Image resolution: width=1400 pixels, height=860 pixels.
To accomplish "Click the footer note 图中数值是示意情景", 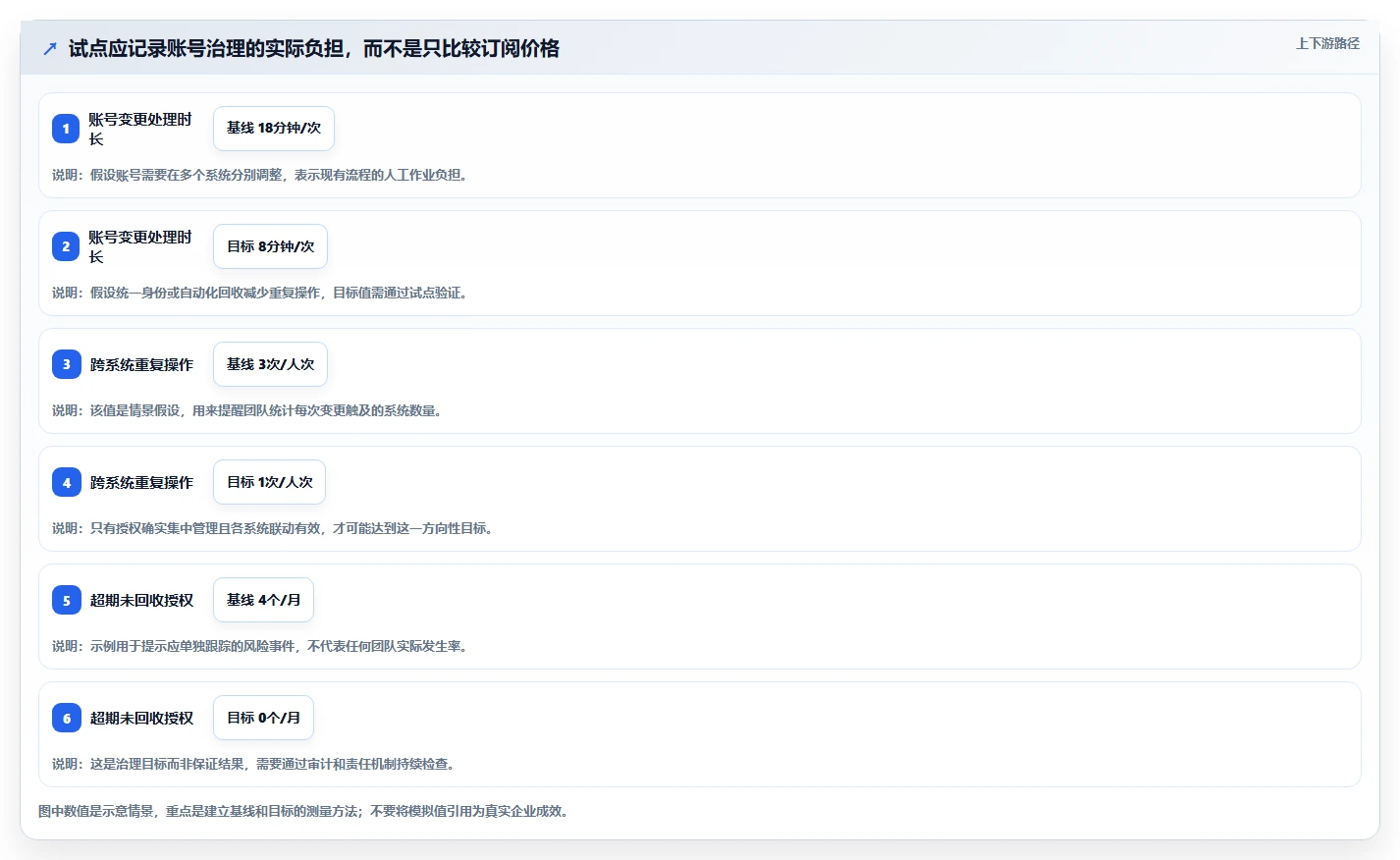I will (x=305, y=811).
